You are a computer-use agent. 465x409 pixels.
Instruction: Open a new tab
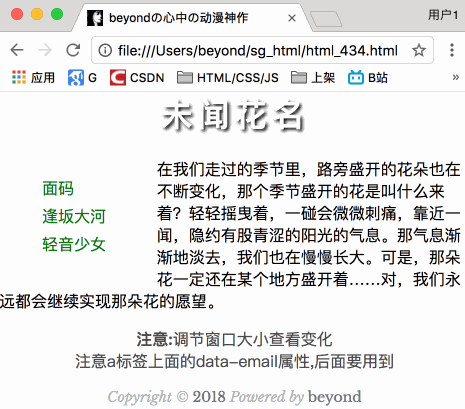tap(326, 19)
